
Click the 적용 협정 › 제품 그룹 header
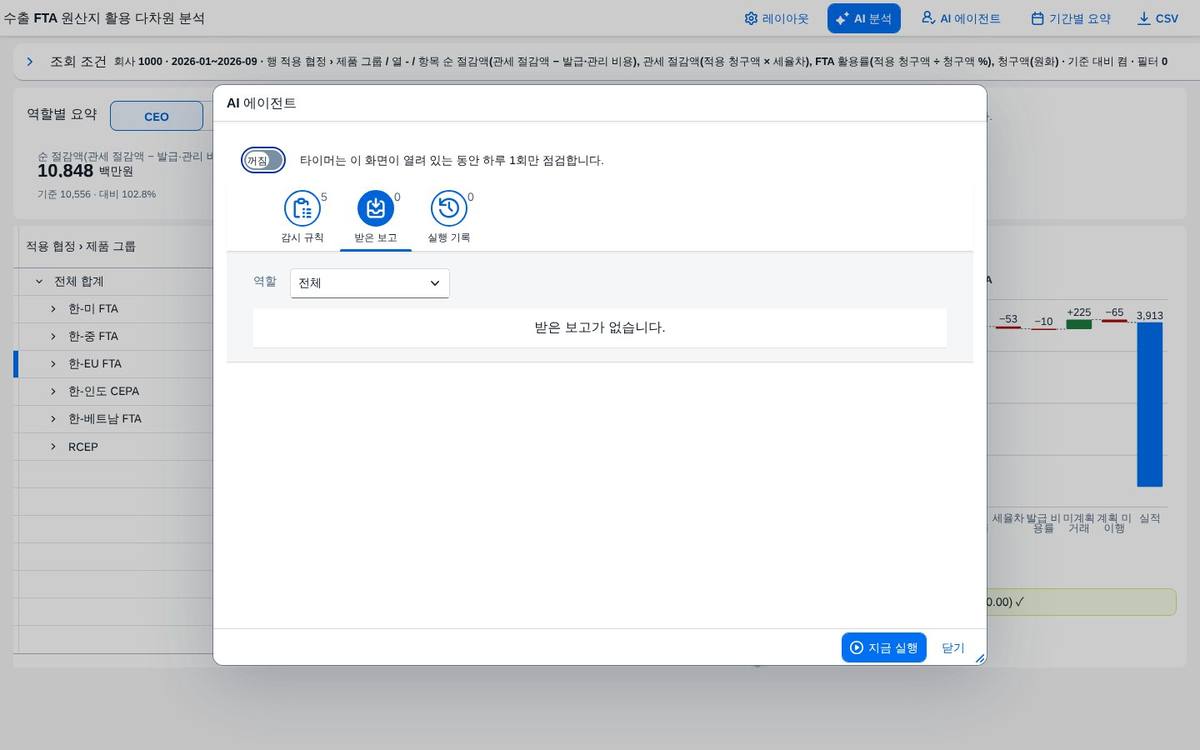coord(81,246)
